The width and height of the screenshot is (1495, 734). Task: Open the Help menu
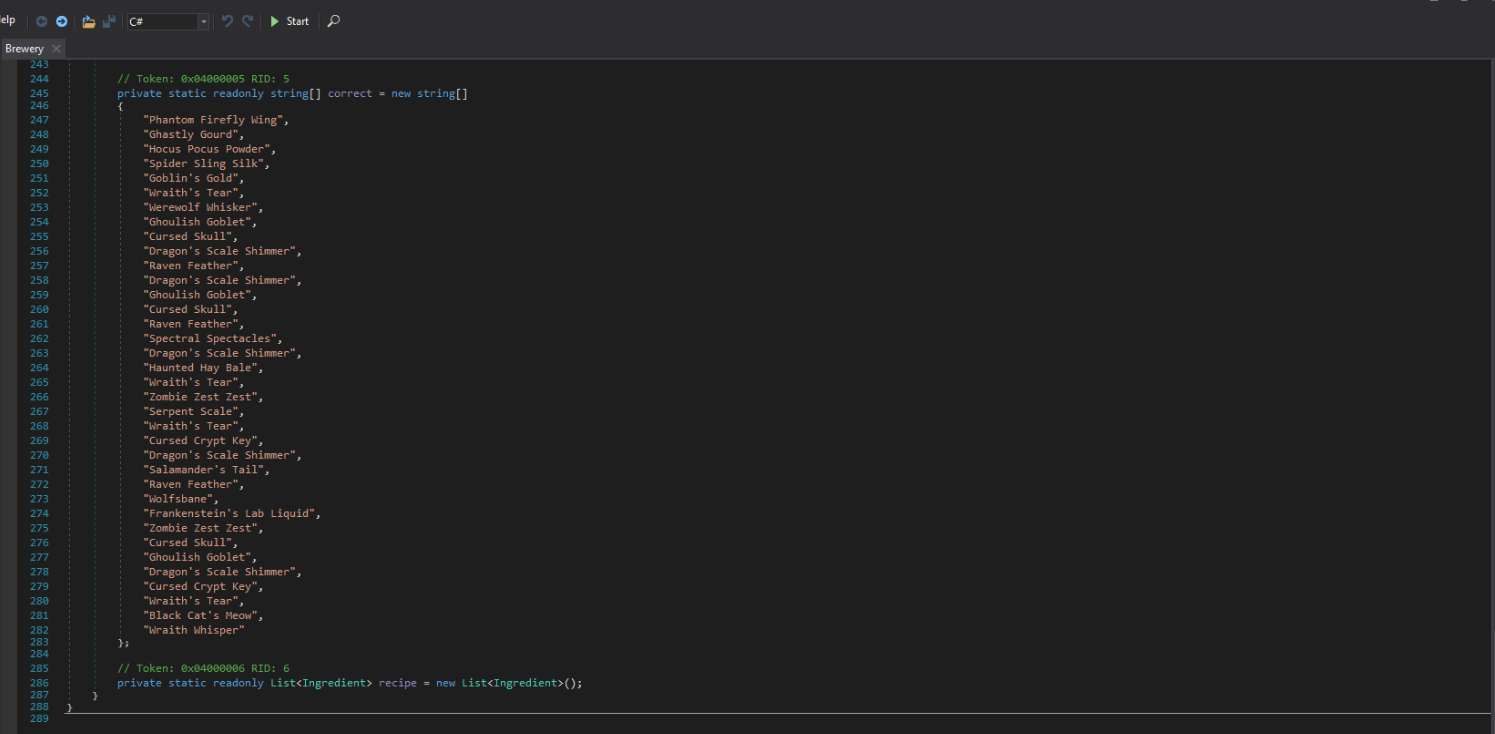coord(6,21)
